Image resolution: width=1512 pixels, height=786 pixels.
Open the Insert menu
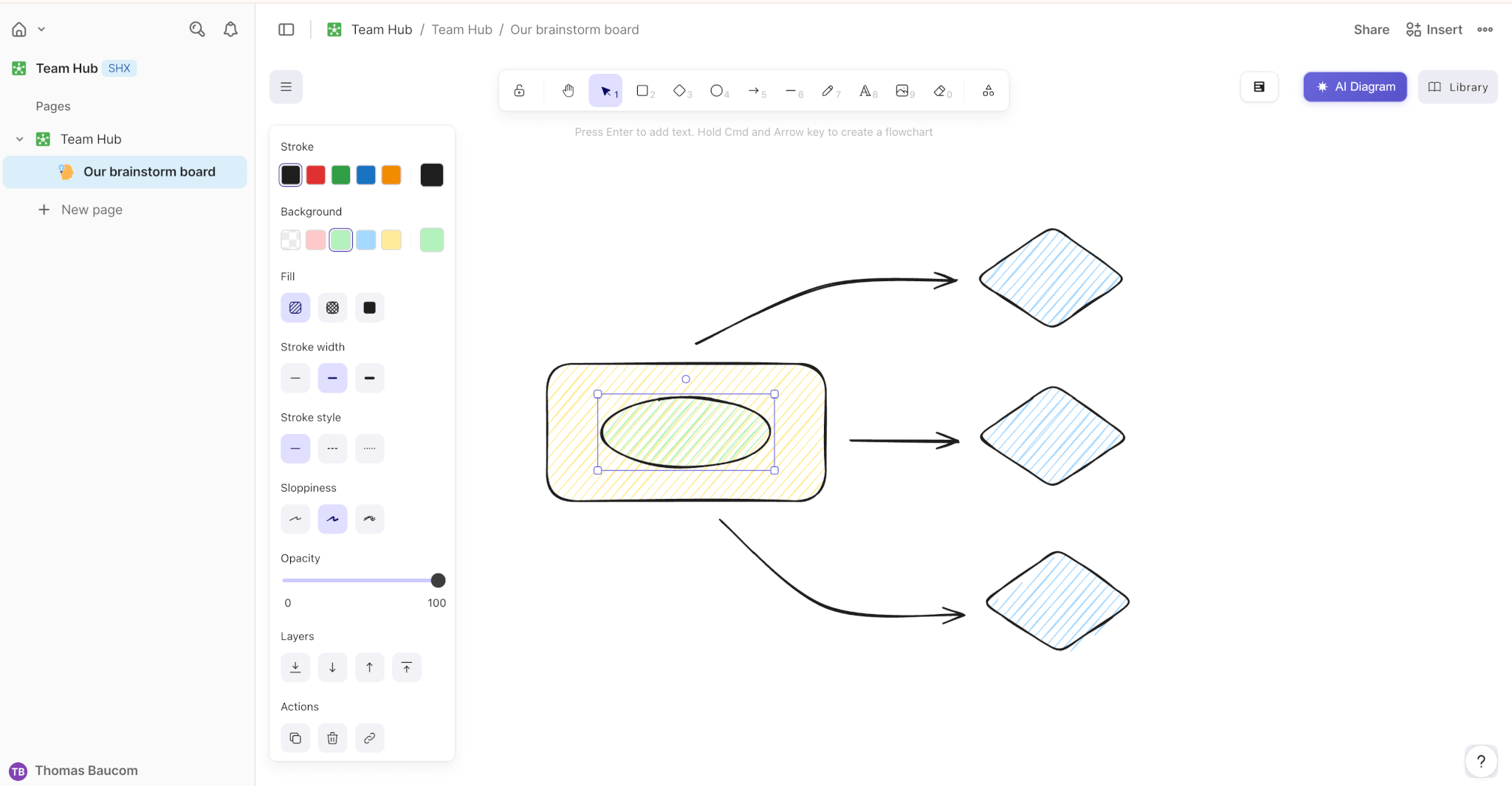click(x=1434, y=30)
